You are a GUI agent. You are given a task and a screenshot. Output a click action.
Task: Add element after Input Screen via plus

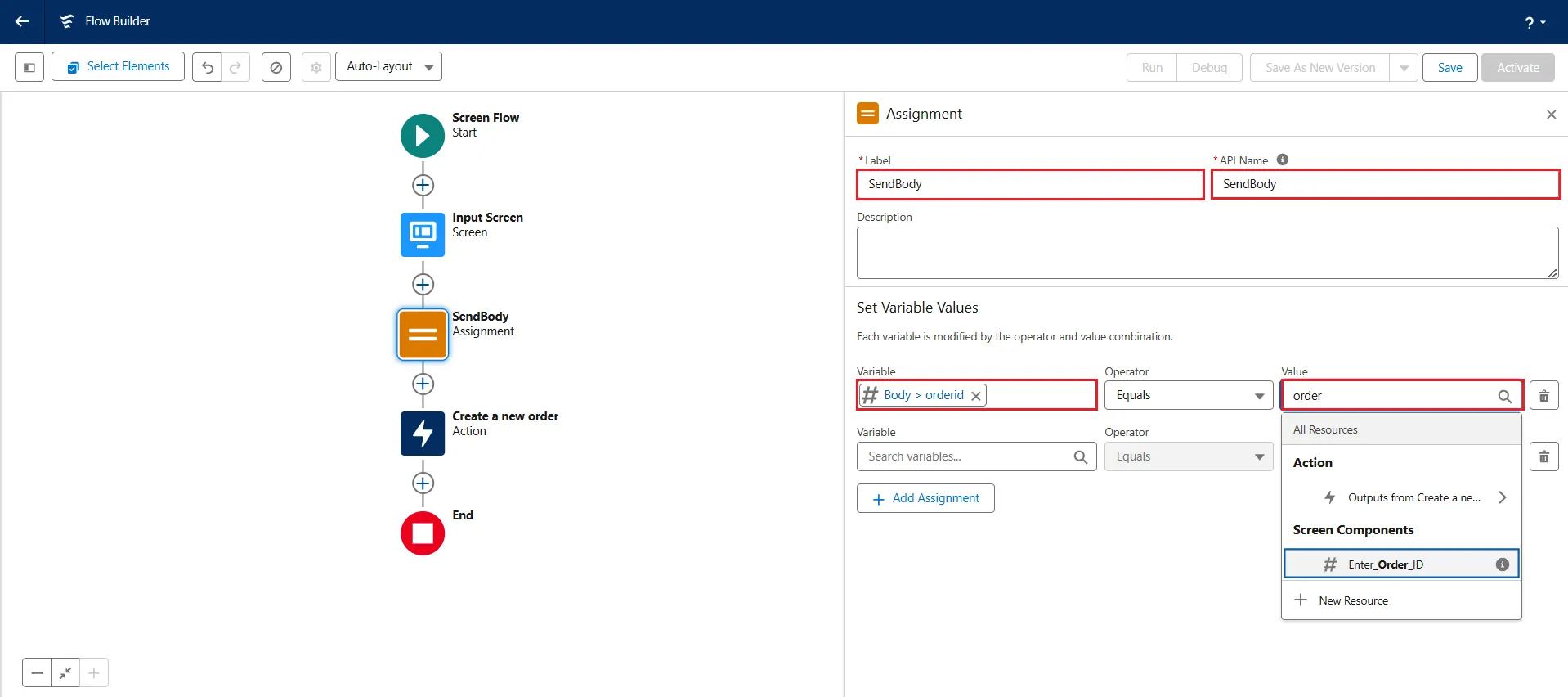(x=423, y=285)
